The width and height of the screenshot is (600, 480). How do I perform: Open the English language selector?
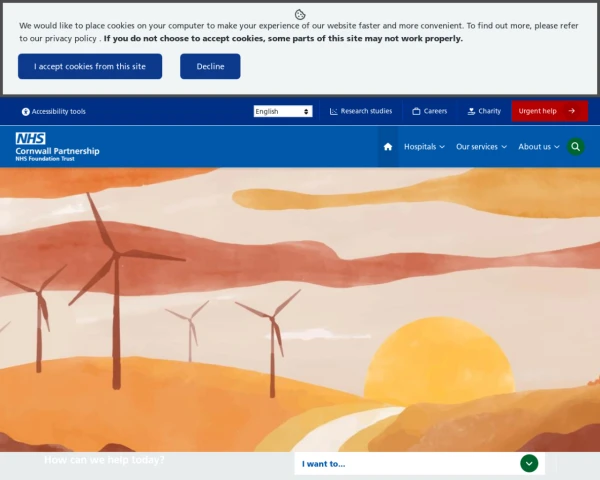click(283, 111)
